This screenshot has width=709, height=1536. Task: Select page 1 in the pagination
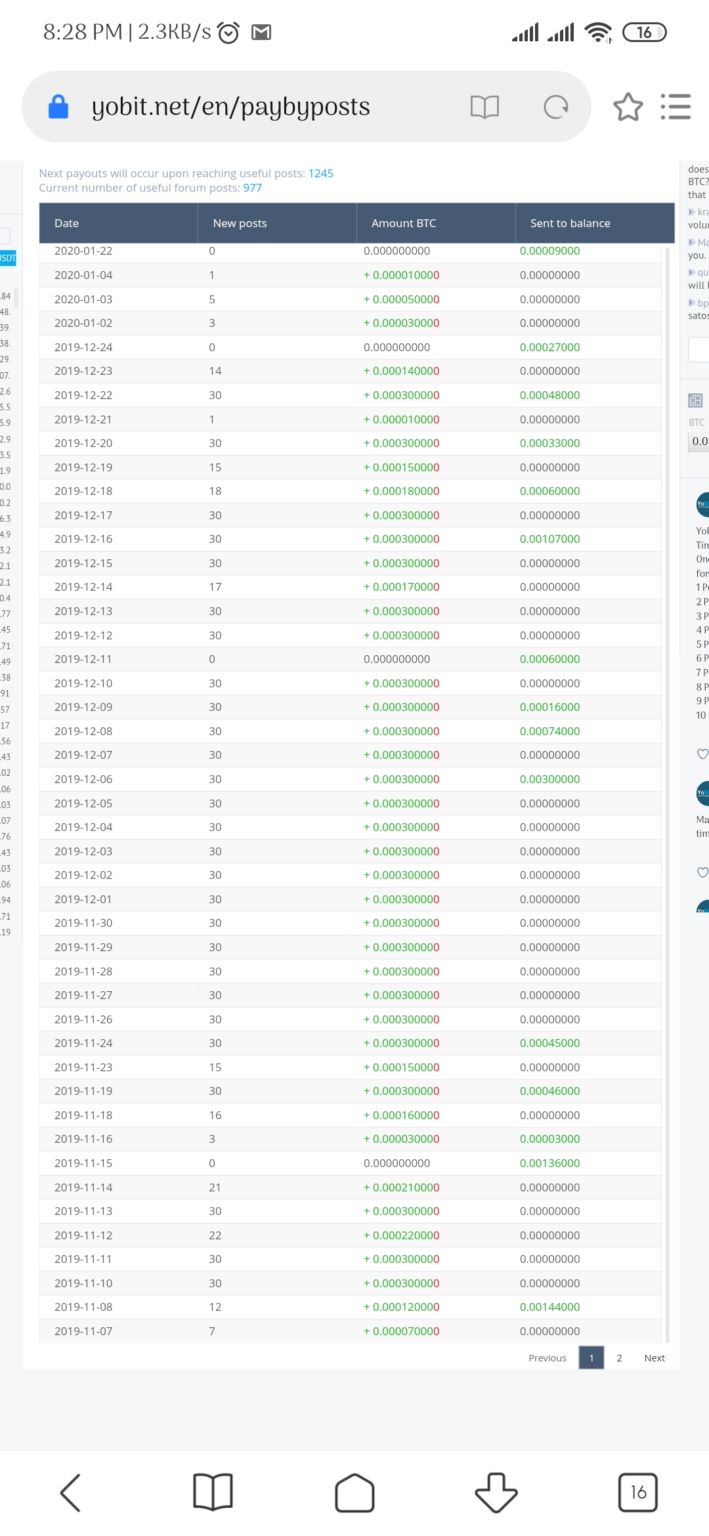591,1358
